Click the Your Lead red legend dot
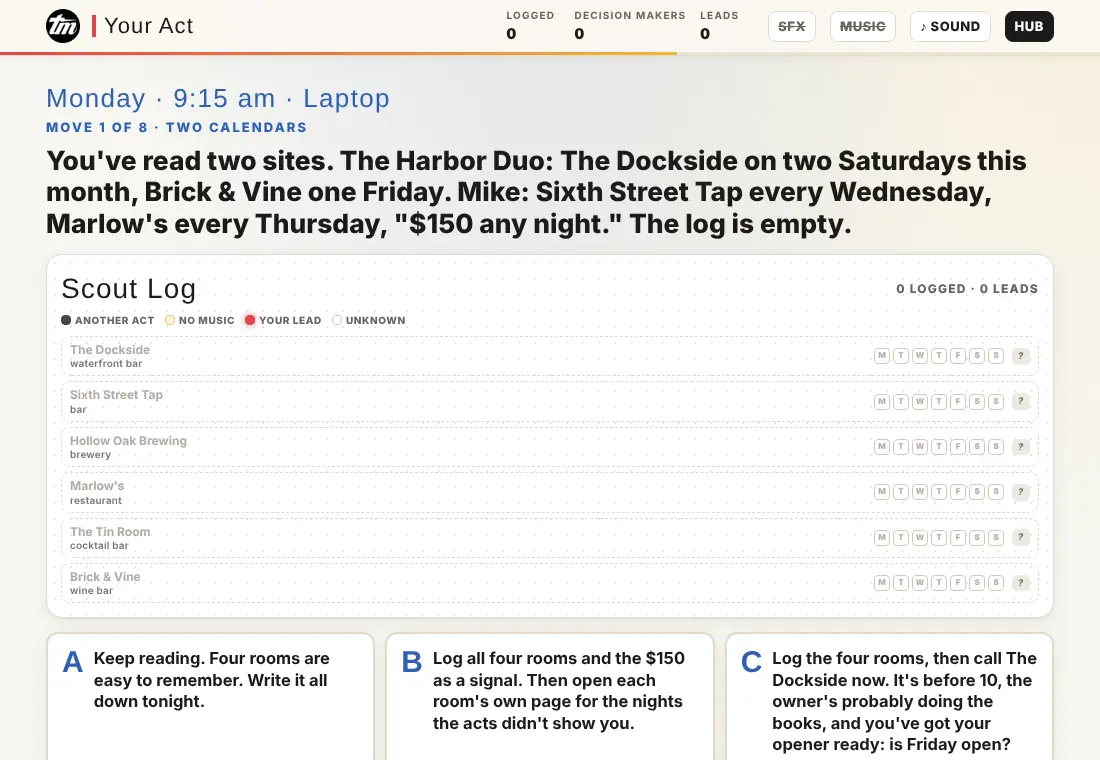The image size is (1100, 760). pyautogui.click(x=250, y=320)
